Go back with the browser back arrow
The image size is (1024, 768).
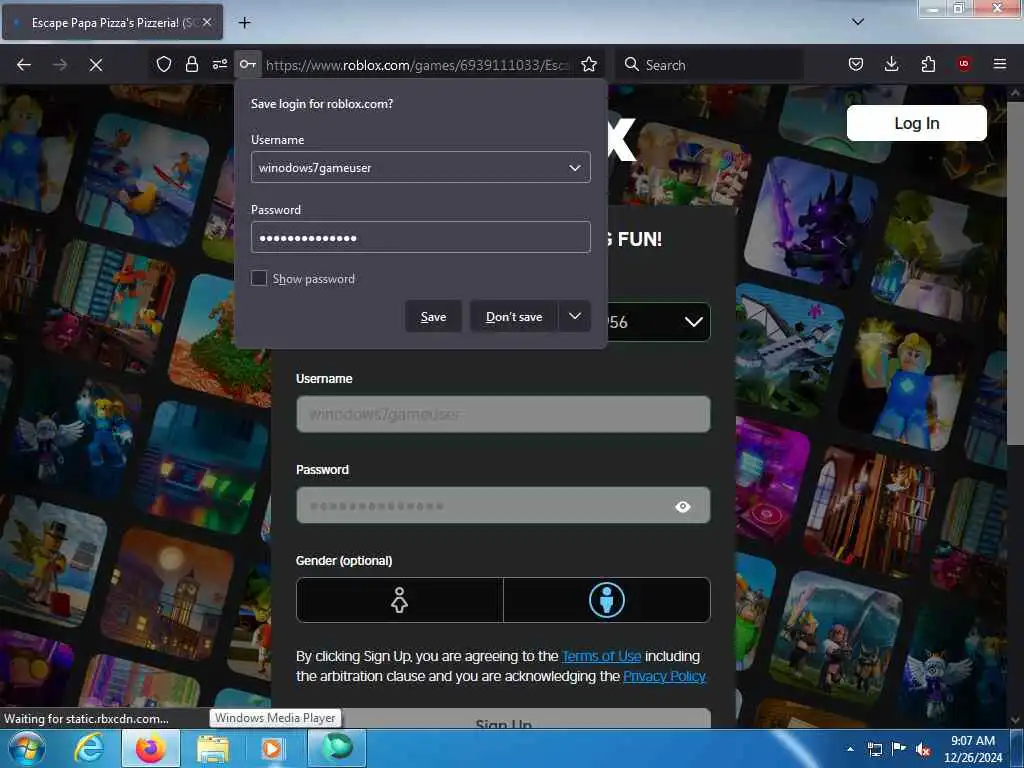tap(24, 65)
